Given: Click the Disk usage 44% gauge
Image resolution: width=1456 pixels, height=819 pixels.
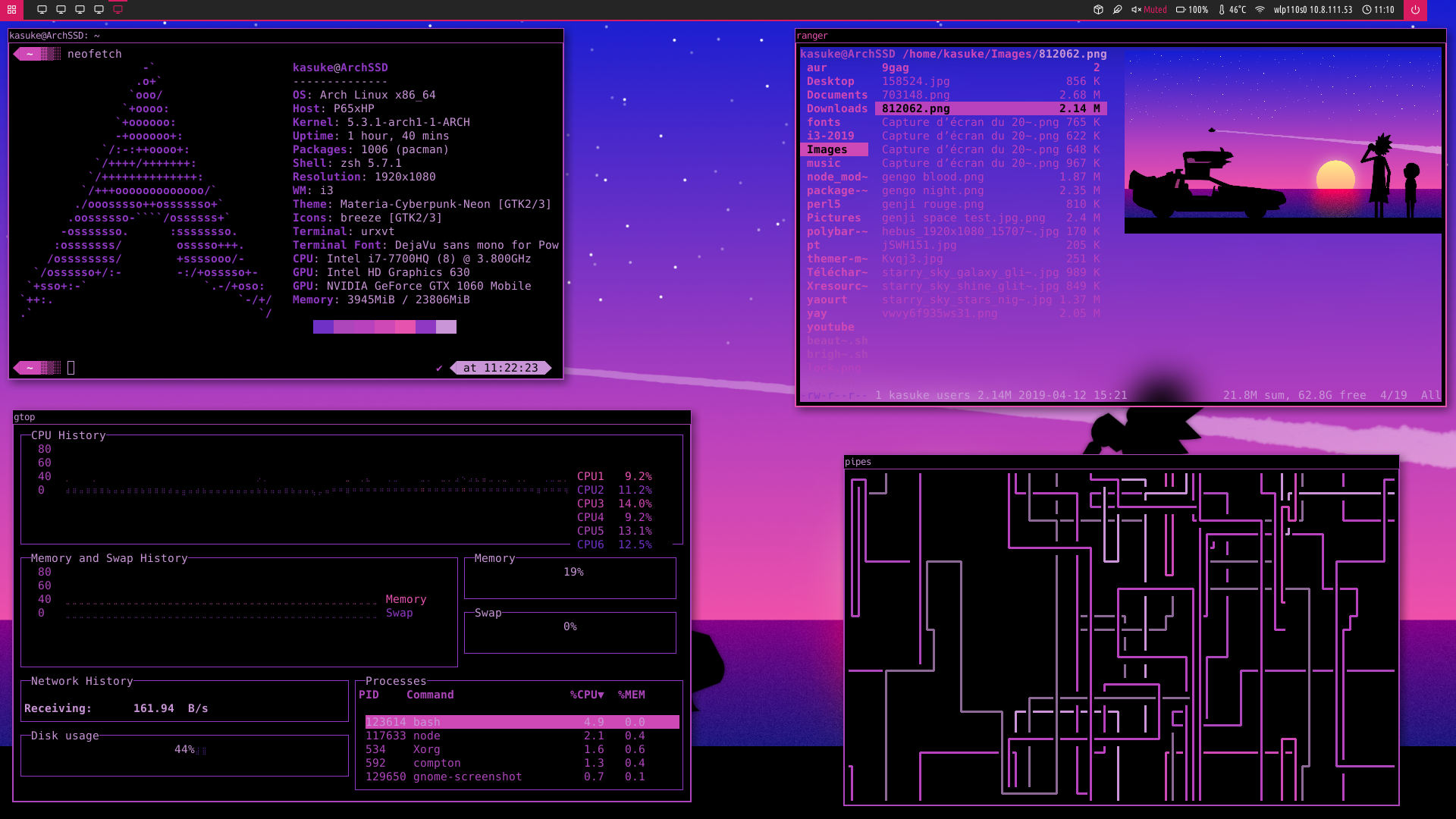Looking at the screenshot, I should [x=184, y=755].
